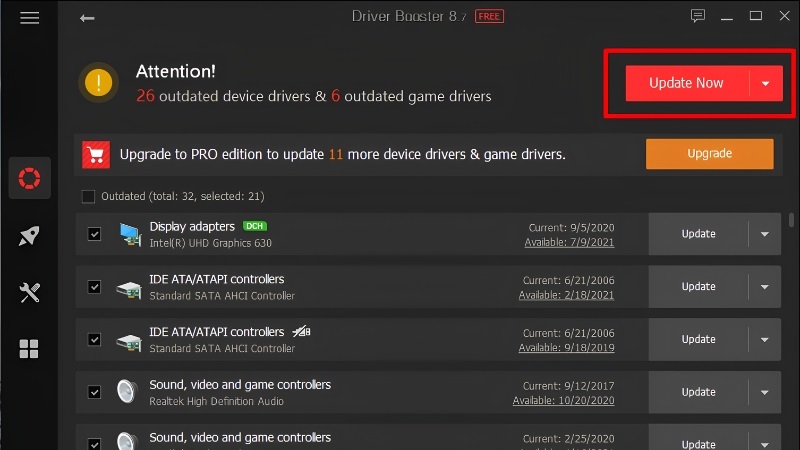Click the DCH badge on Display adapters
Viewport: 800px width, 450px height.
coord(255,226)
